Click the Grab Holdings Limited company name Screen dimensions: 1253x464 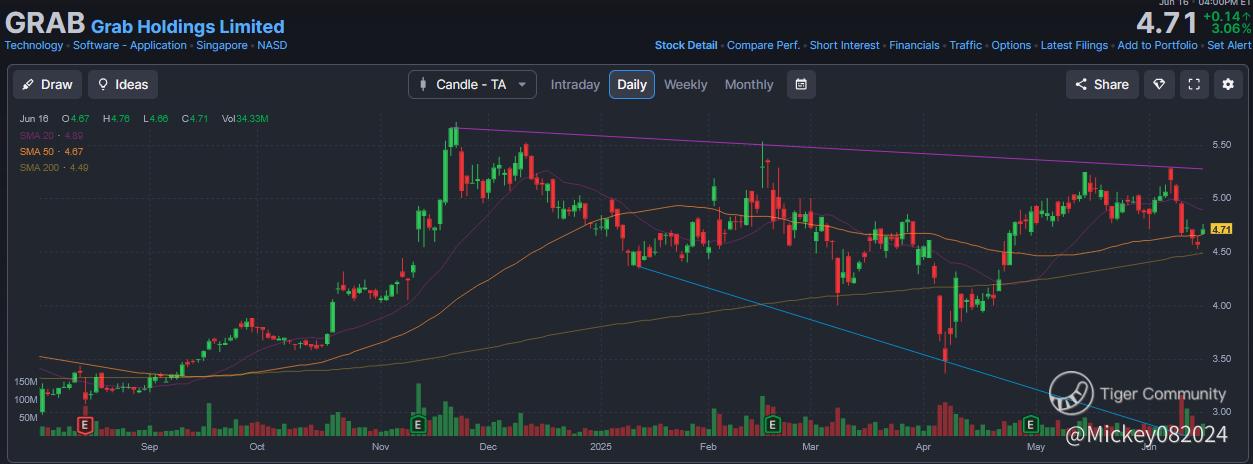click(x=188, y=27)
